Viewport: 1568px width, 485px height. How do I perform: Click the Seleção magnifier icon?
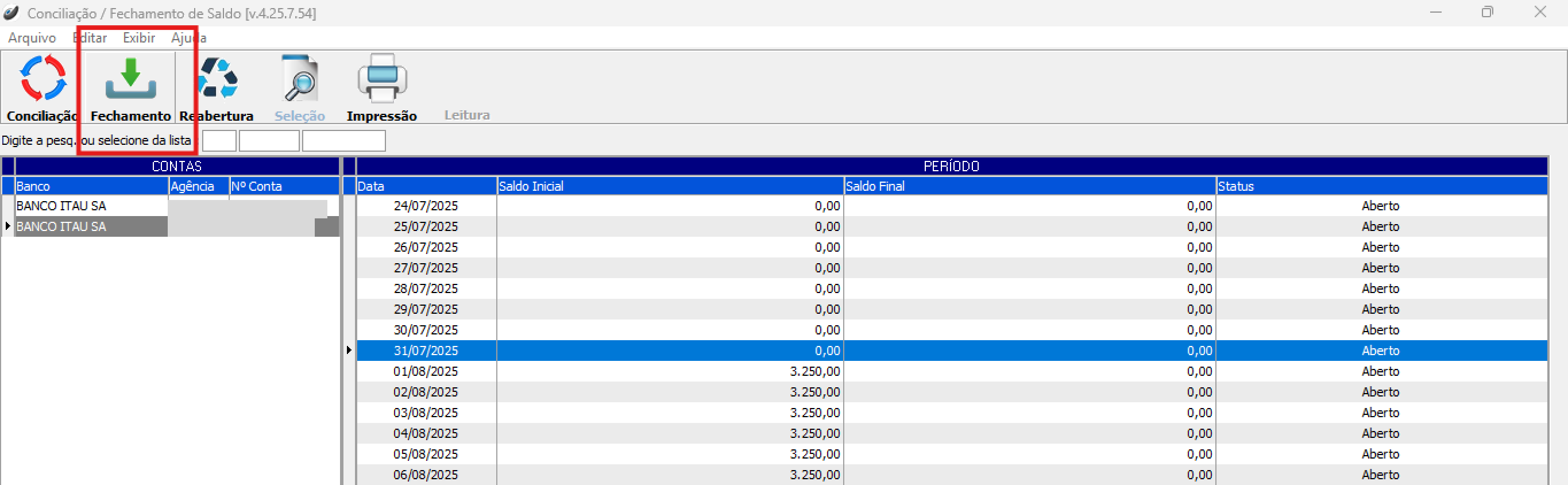click(299, 79)
